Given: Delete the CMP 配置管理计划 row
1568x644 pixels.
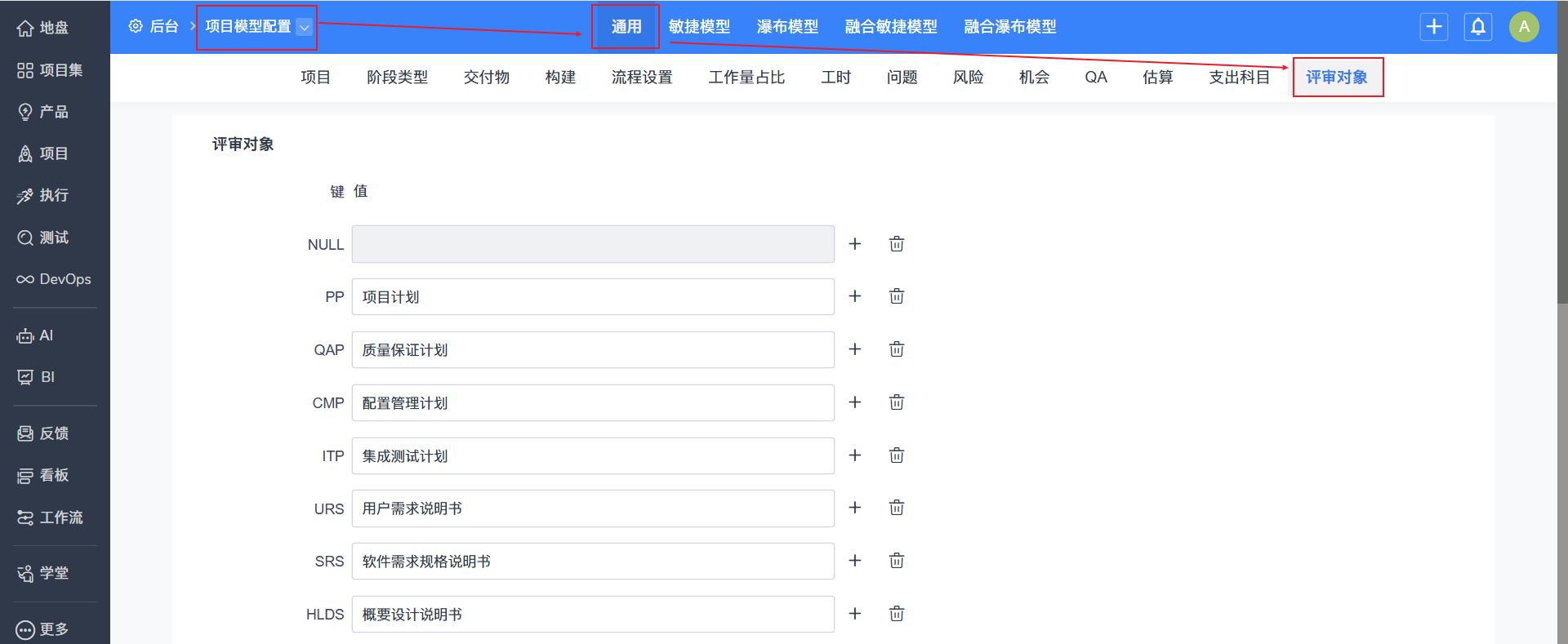Looking at the screenshot, I should pyautogui.click(x=897, y=402).
